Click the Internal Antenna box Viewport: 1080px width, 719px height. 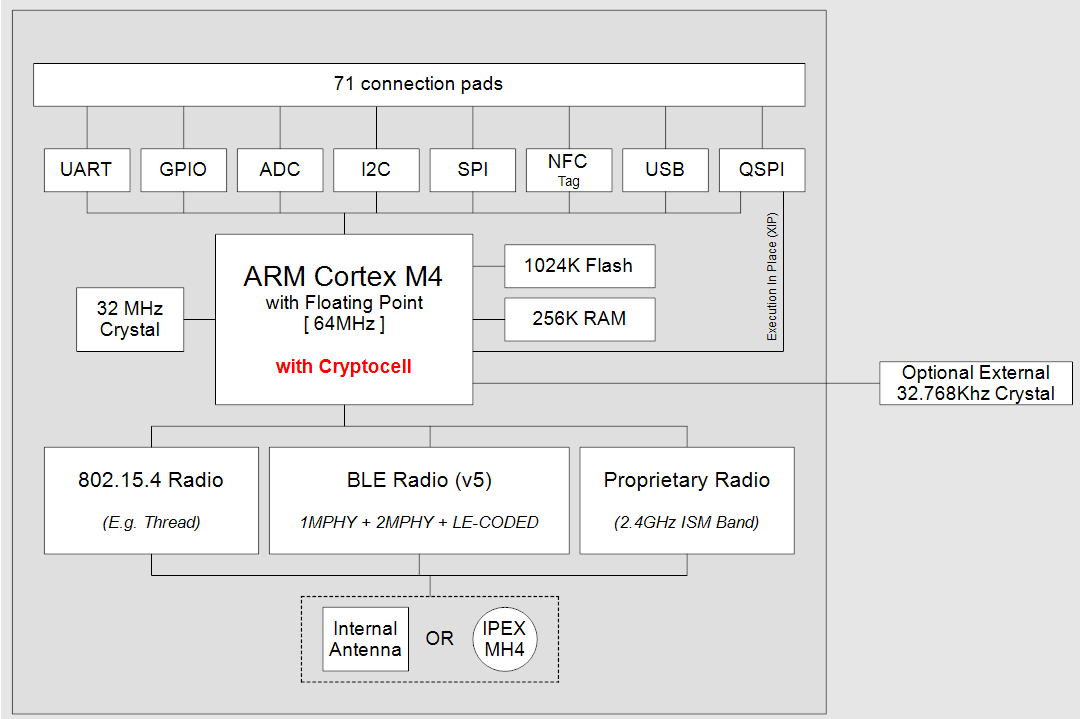point(366,639)
